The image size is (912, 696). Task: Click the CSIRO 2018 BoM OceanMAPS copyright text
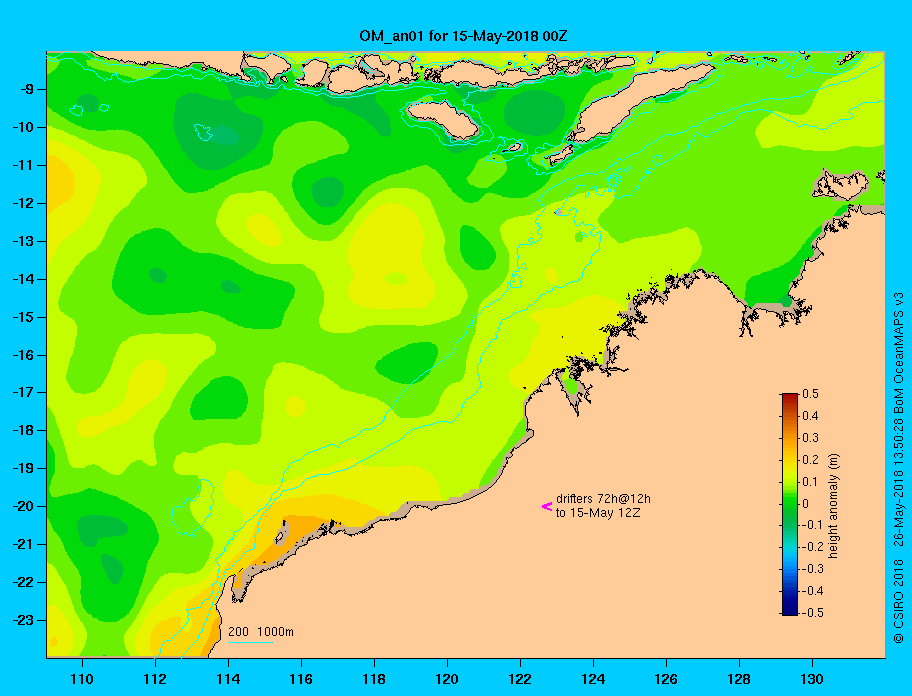point(898,467)
